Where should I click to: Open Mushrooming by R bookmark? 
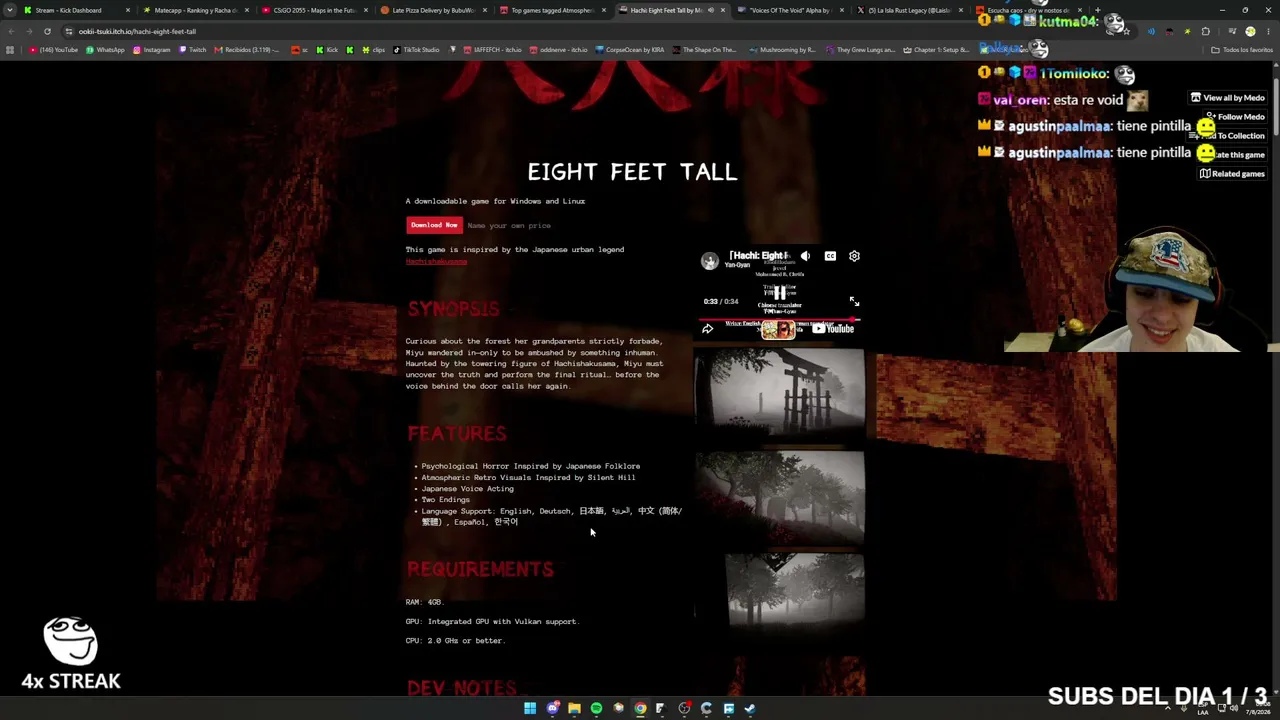click(x=782, y=50)
